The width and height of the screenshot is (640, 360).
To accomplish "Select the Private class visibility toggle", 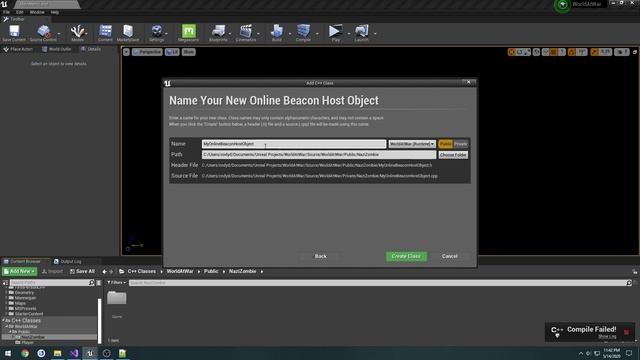I will pyautogui.click(x=460, y=144).
